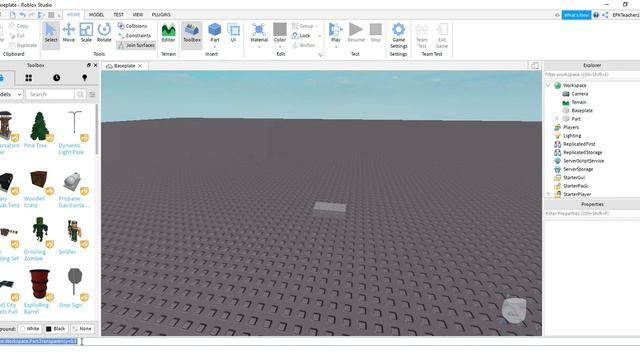Set Toolbox background to White
The height and width of the screenshot is (360, 640).
30,329
